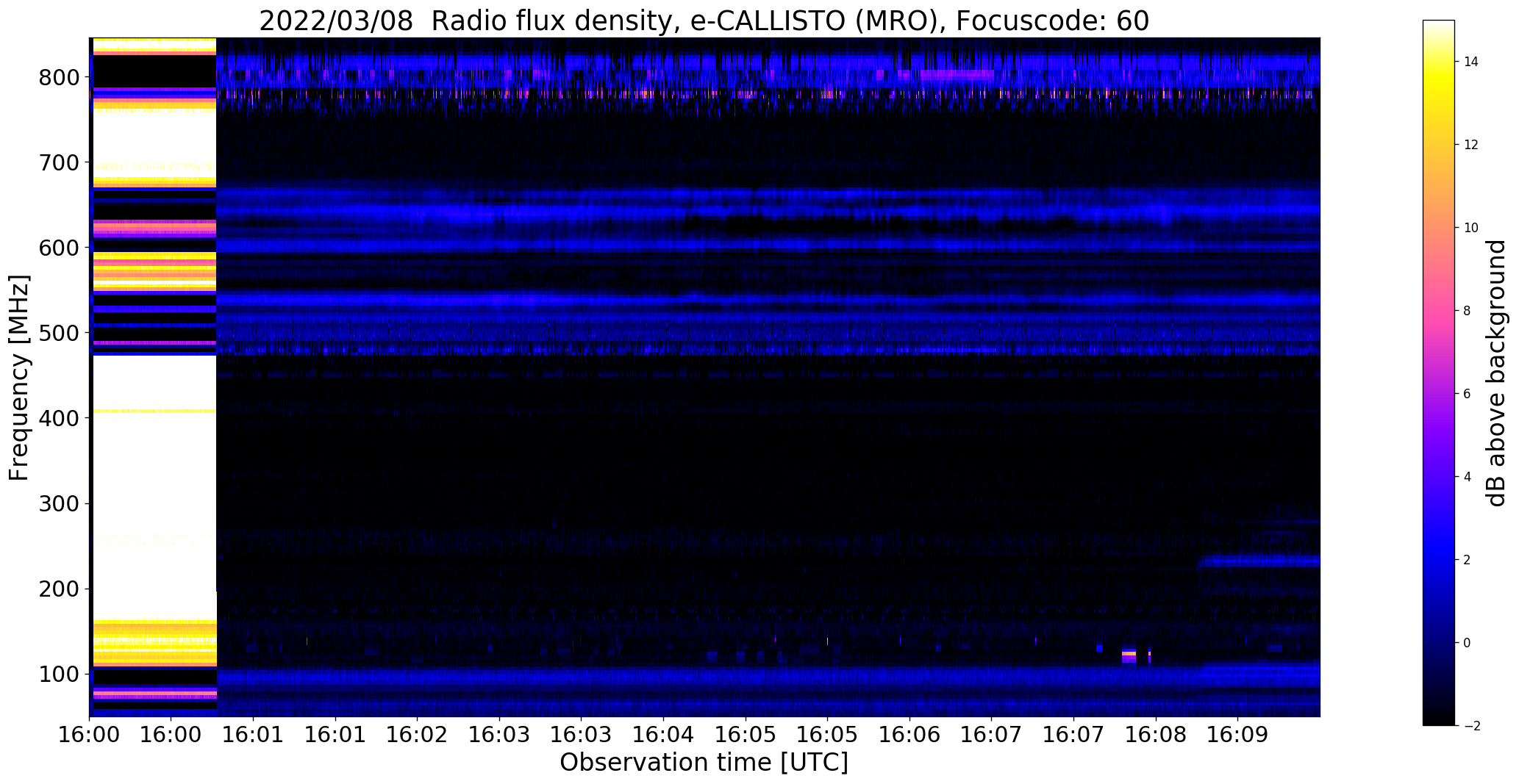Click the colorbar tick label 4

point(1467,477)
